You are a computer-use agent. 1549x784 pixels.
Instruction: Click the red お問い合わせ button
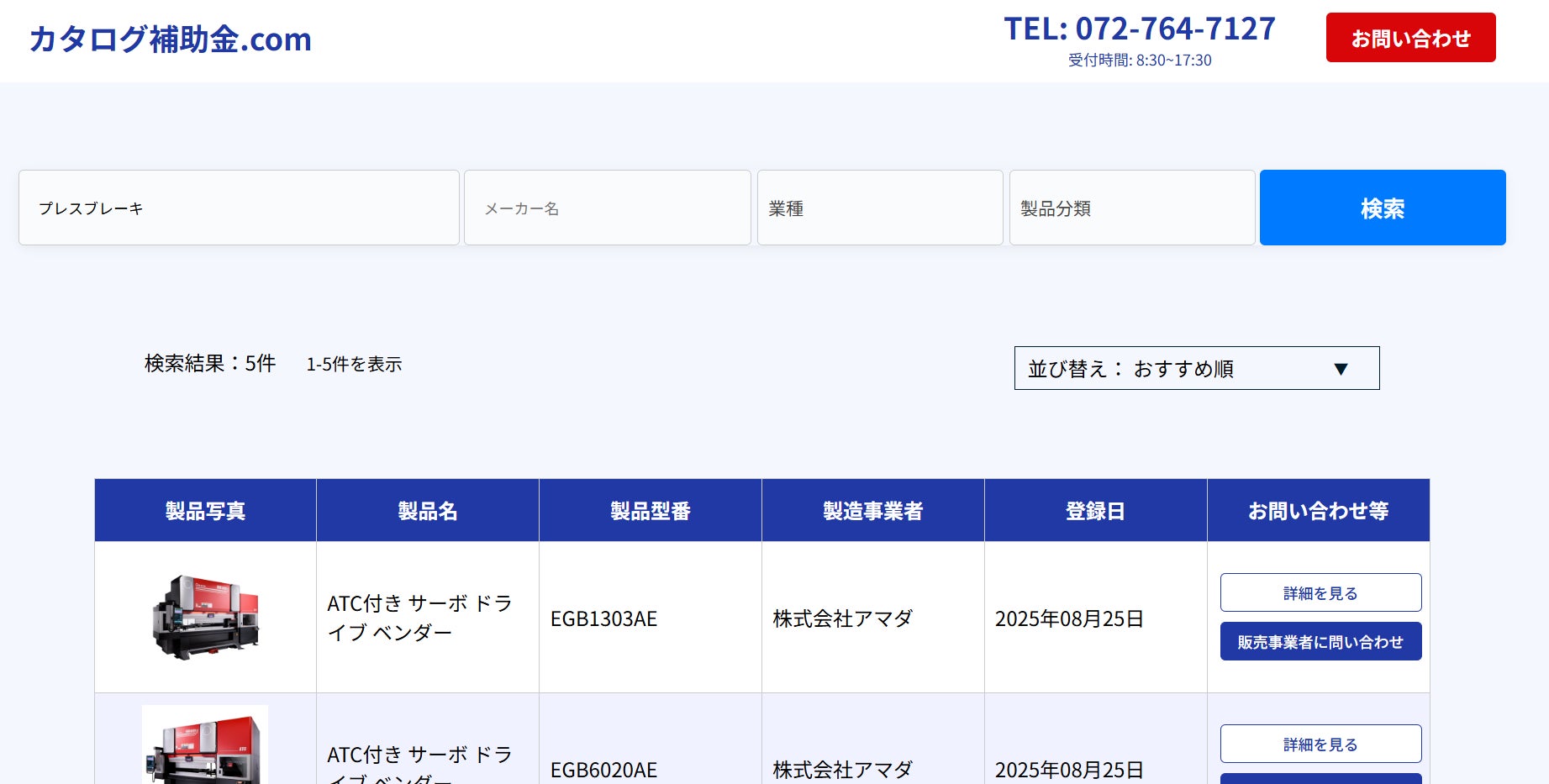point(1410,38)
